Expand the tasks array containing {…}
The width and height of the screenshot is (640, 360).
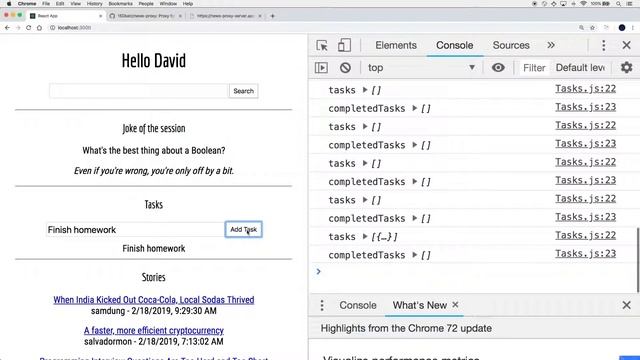pyautogui.click(x=365, y=236)
